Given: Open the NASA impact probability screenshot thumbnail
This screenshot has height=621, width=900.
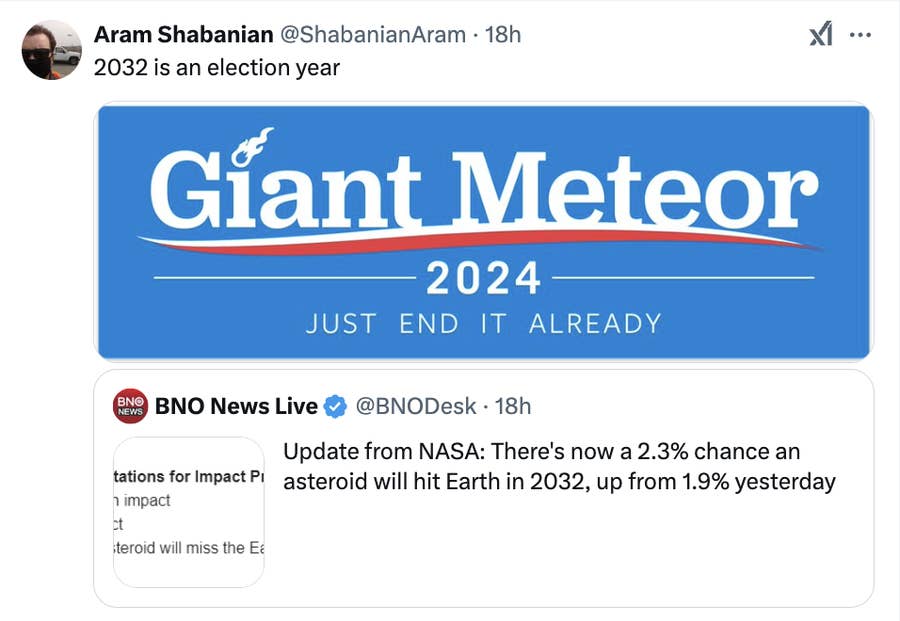Looking at the screenshot, I should tap(188, 510).
